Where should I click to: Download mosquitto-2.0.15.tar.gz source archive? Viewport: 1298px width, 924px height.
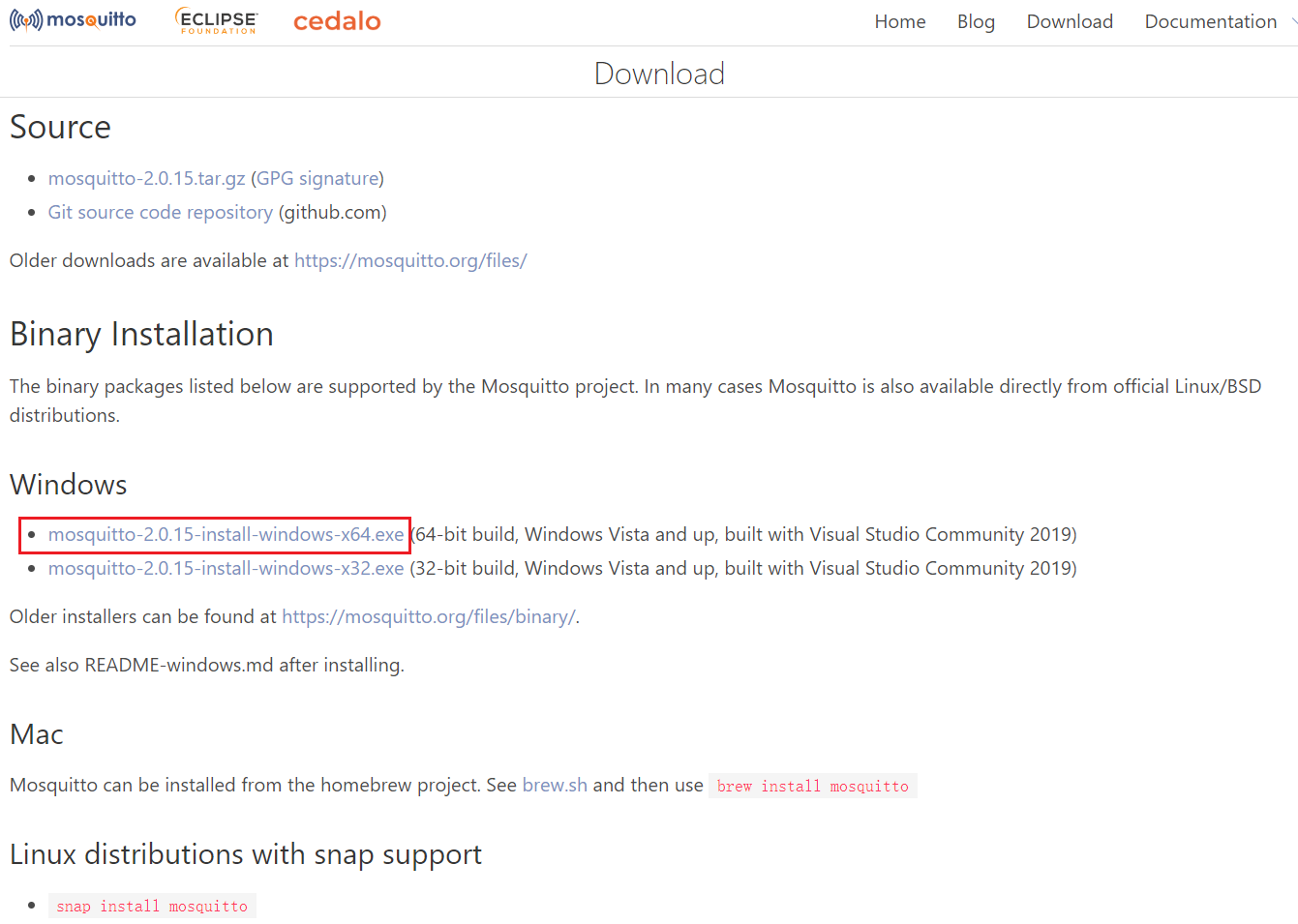click(x=147, y=178)
